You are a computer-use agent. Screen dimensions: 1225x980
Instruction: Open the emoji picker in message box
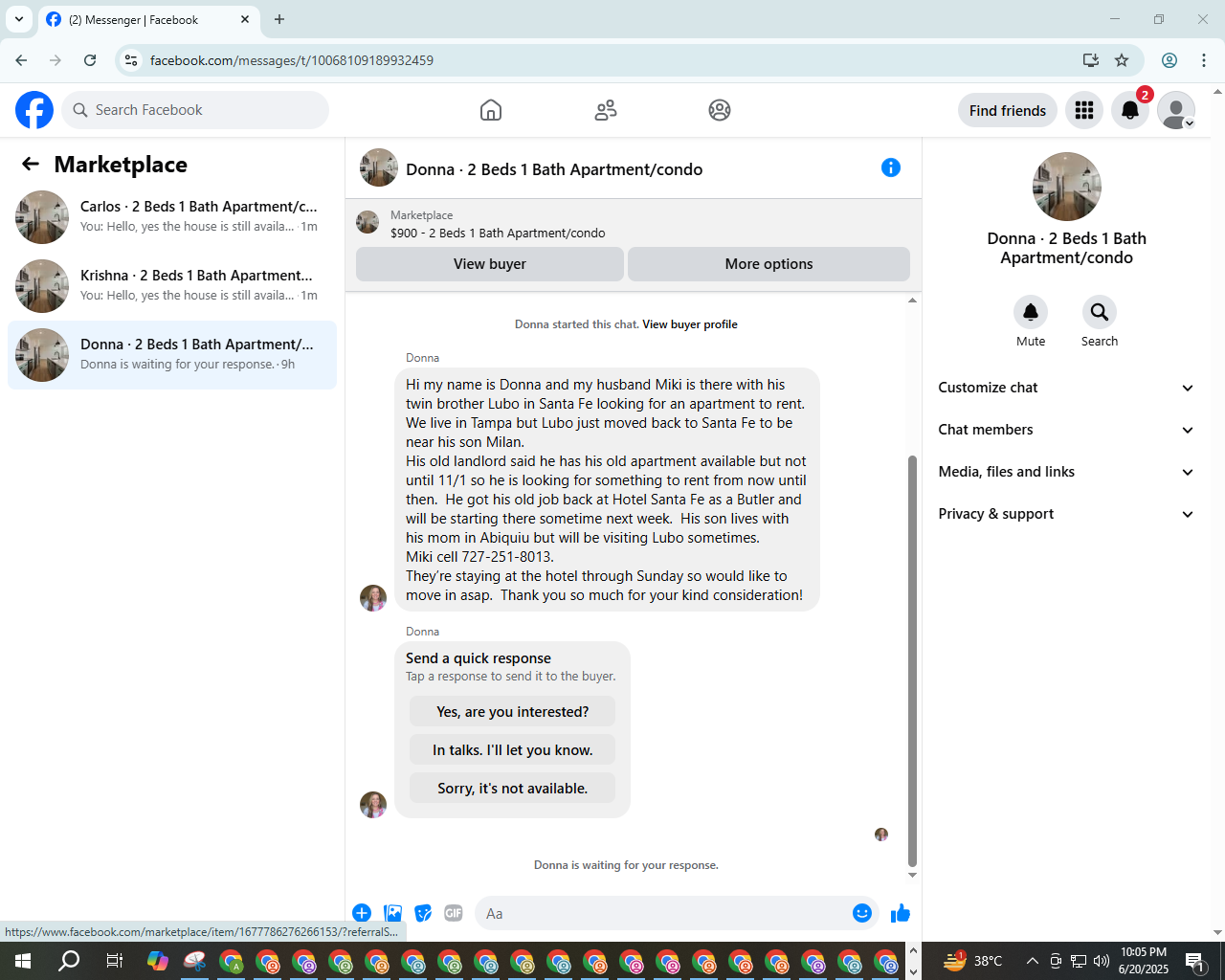point(862,913)
